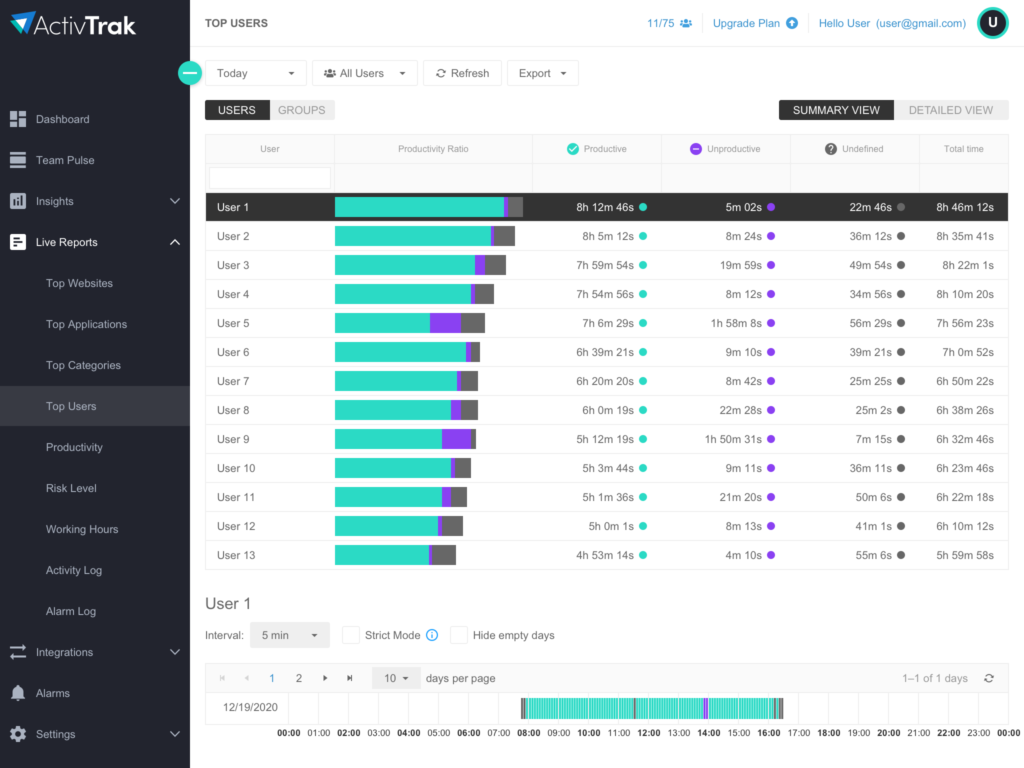Open the Today date range selector
The image size is (1024, 768).
pyautogui.click(x=255, y=72)
